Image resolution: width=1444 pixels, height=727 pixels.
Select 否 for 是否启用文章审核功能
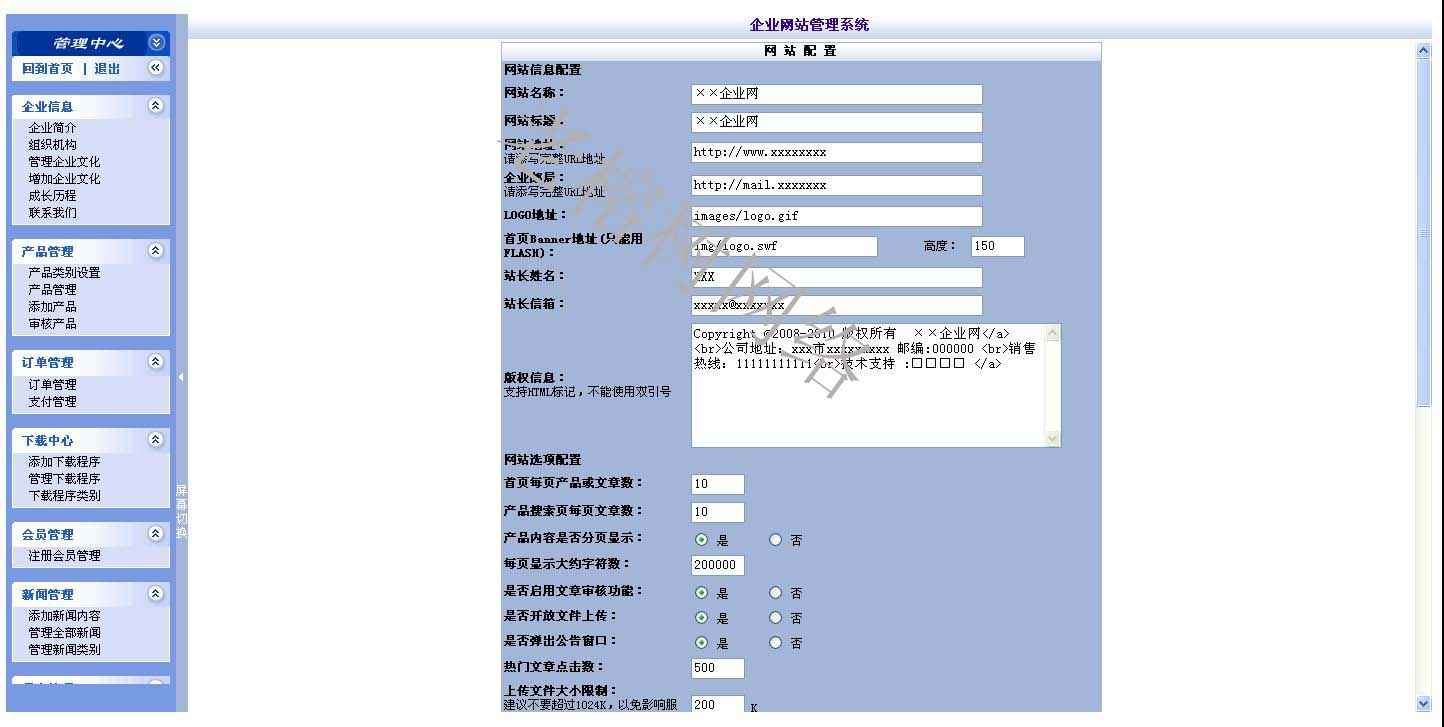click(775, 593)
